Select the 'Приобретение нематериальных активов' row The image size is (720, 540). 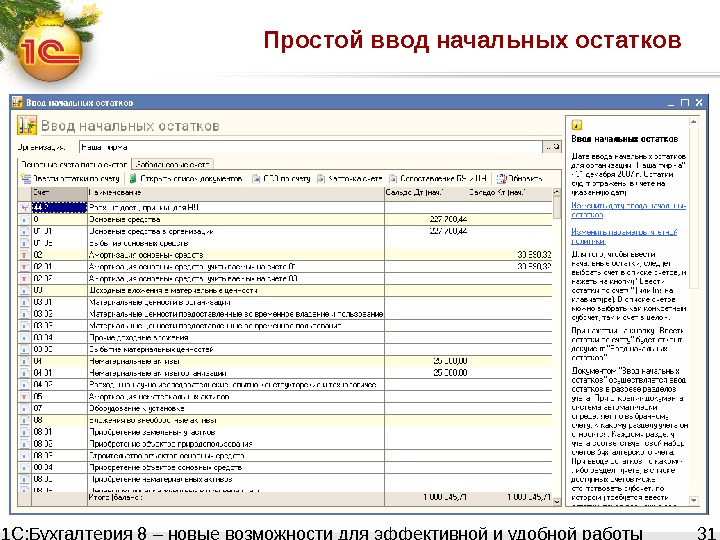pyautogui.click(x=286, y=479)
